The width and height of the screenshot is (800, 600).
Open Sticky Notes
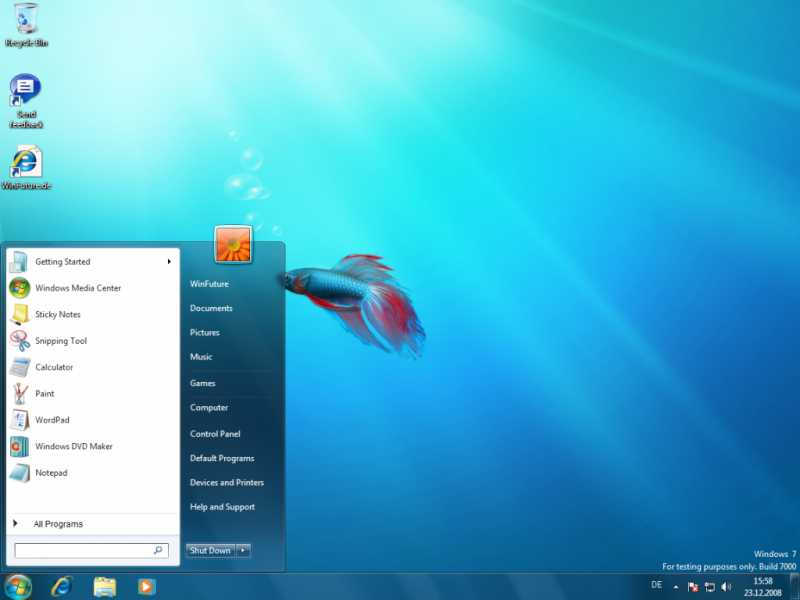pos(55,314)
